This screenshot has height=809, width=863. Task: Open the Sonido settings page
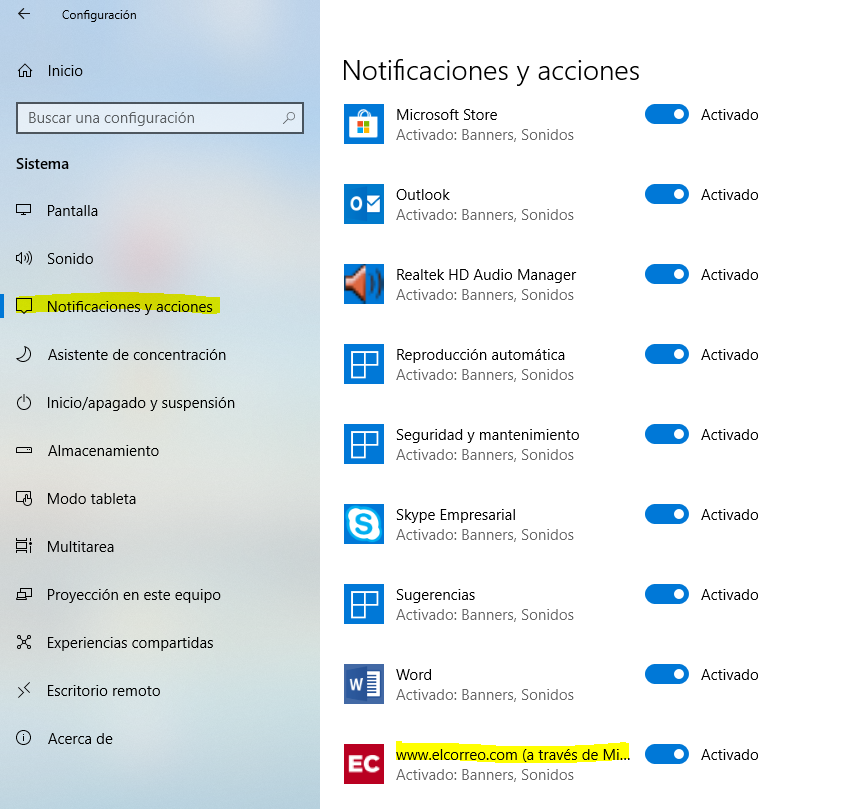(x=70, y=259)
